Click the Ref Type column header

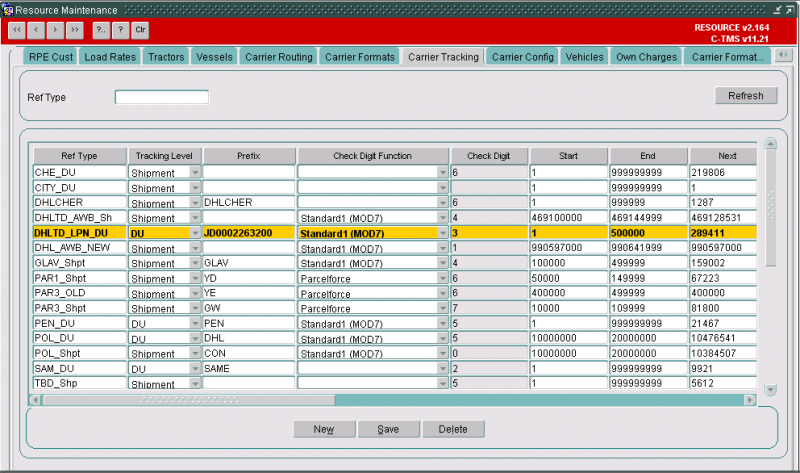[x=80, y=156]
